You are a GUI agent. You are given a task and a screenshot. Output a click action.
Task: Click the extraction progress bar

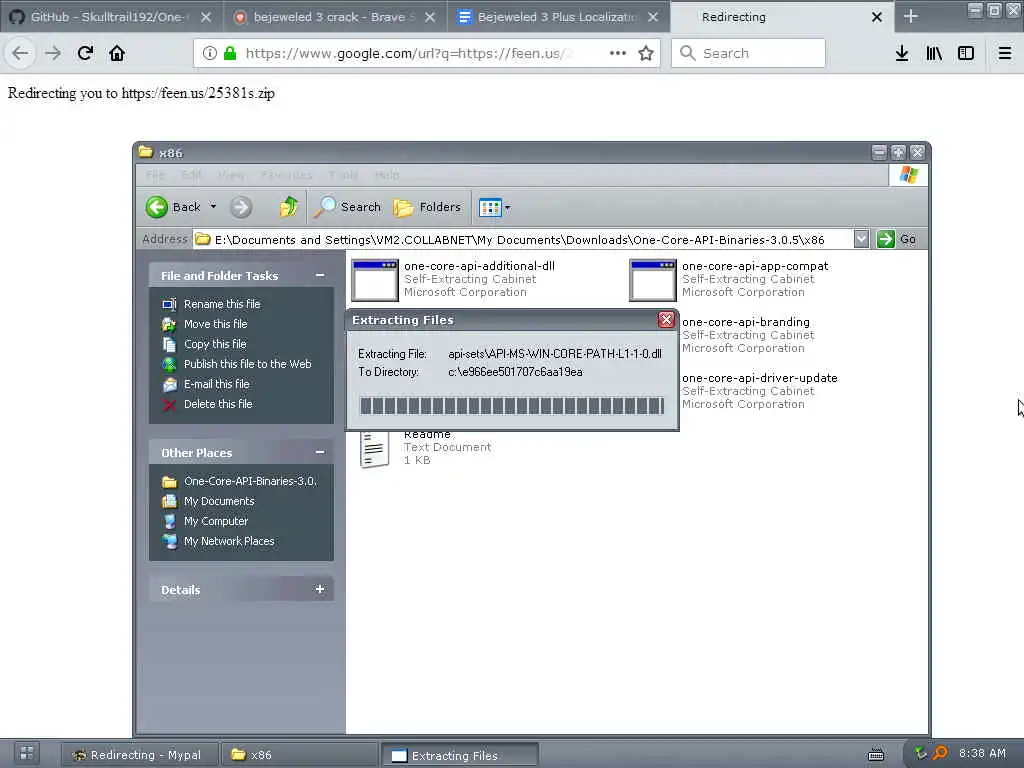(512, 406)
